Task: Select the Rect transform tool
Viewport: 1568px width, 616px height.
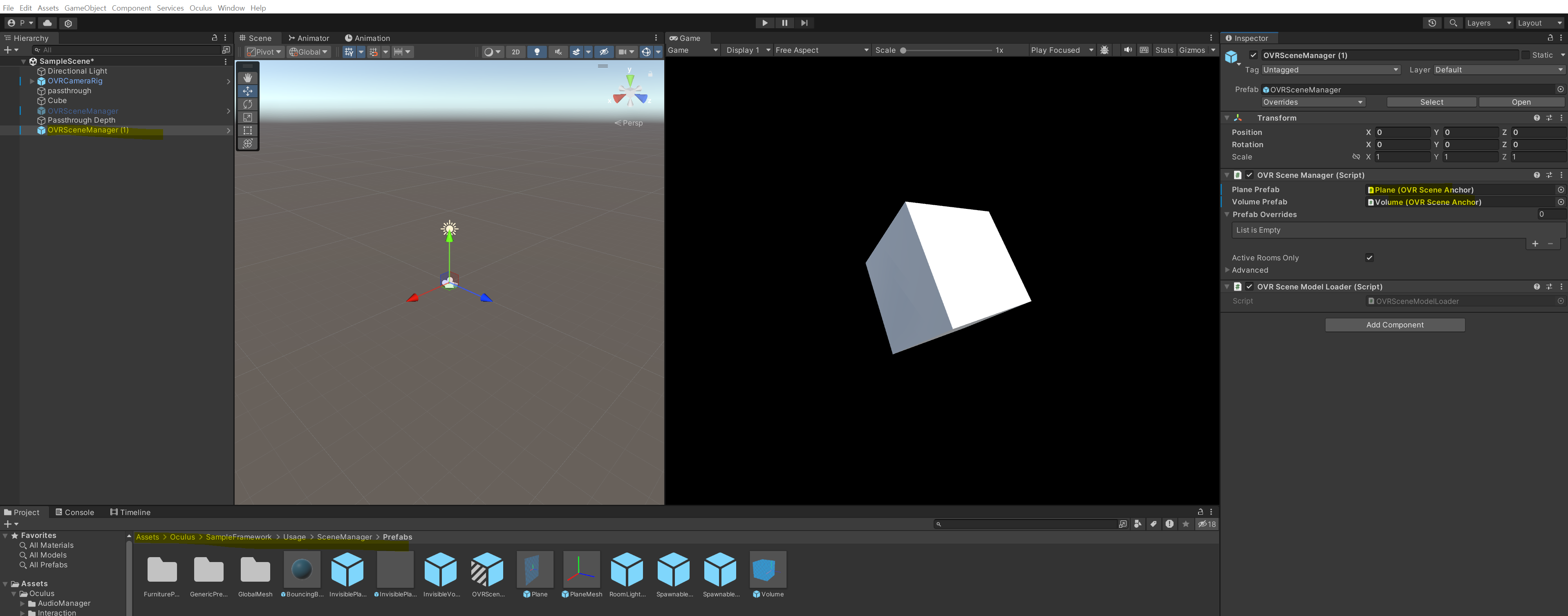Action: point(248,130)
